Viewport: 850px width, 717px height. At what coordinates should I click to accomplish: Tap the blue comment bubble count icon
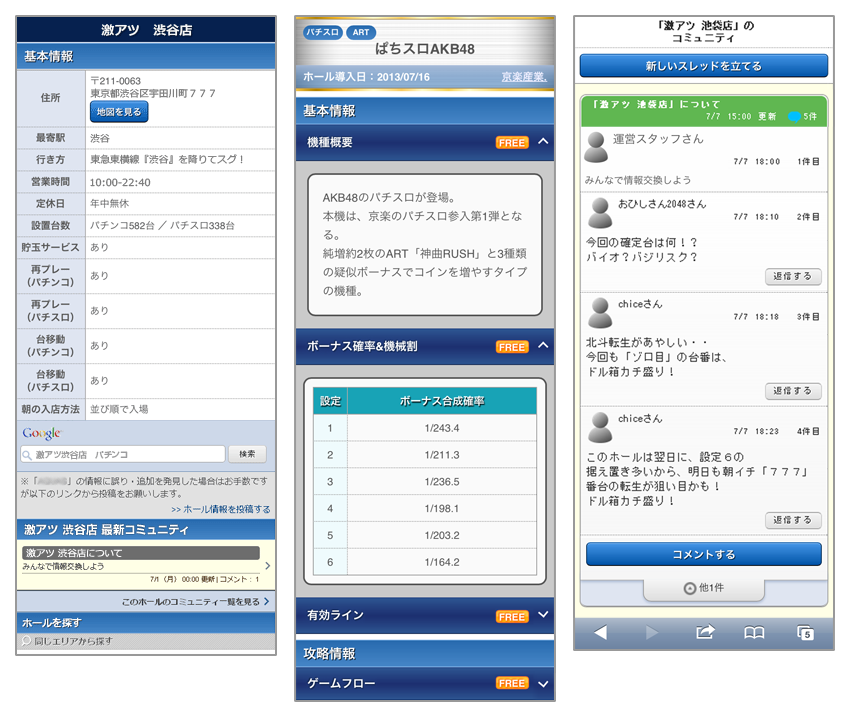click(795, 117)
